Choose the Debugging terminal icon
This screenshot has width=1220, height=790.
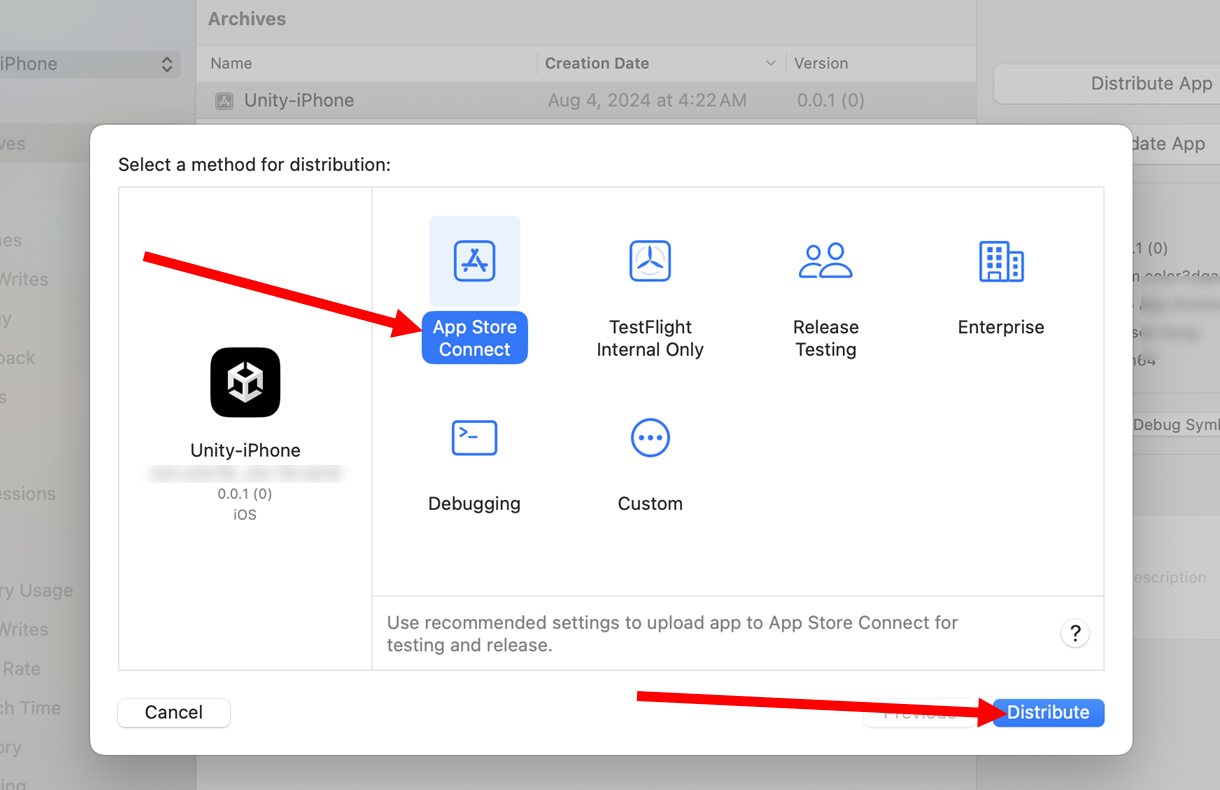pos(474,438)
